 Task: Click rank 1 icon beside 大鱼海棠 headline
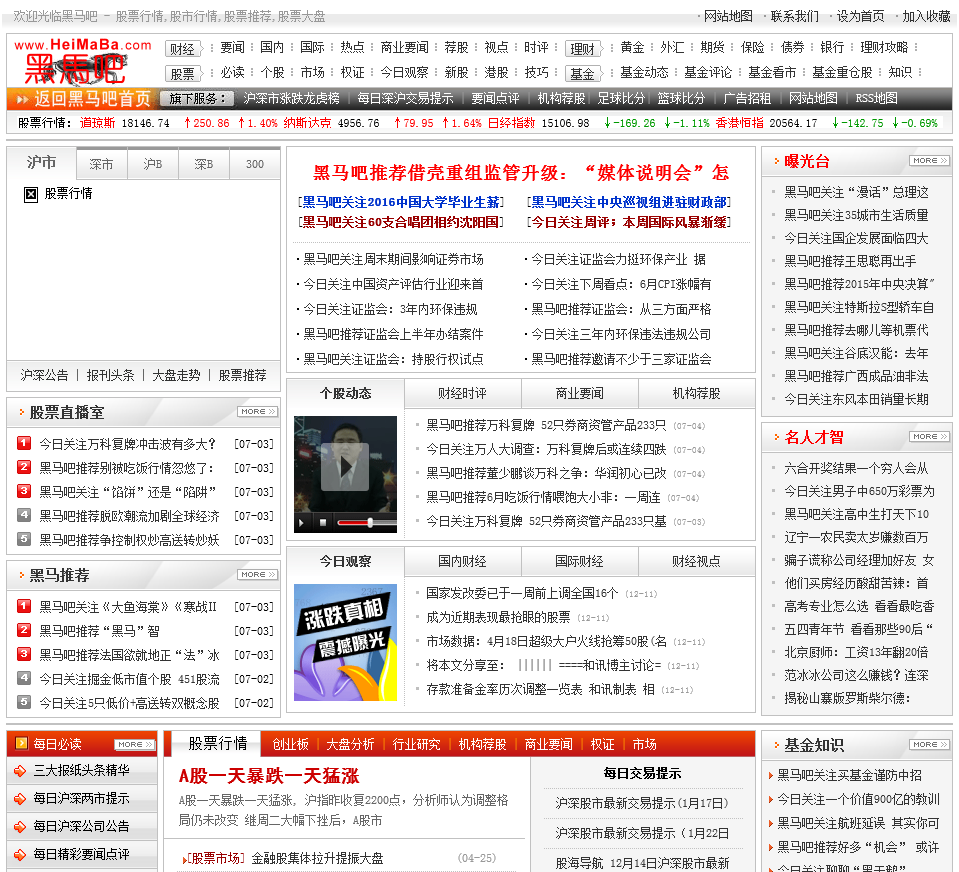point(24,606)
